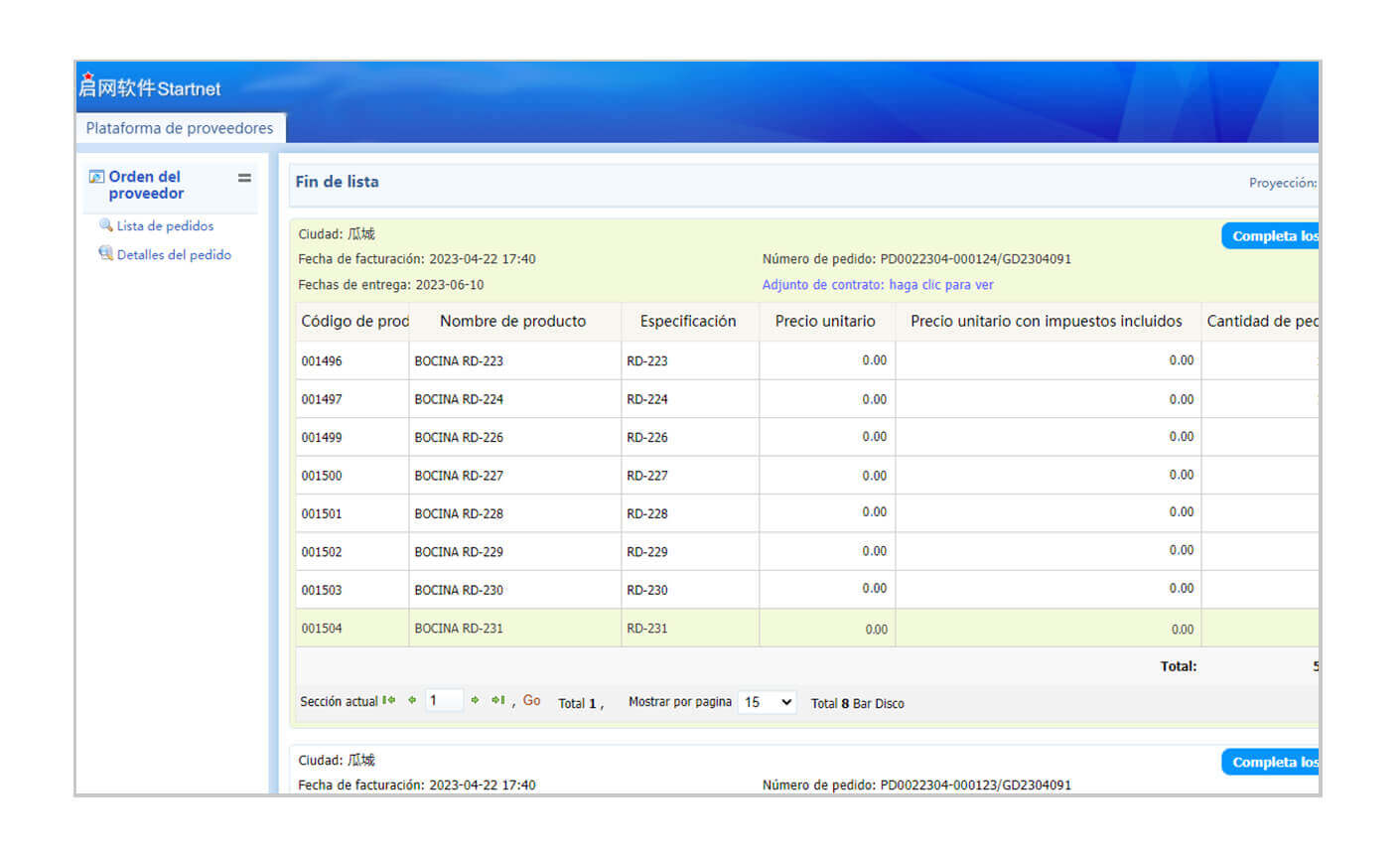Viewport: 1400px width, 854px height.
Task: Click the first Completa los button
Action: click(x=1272, y=236)
